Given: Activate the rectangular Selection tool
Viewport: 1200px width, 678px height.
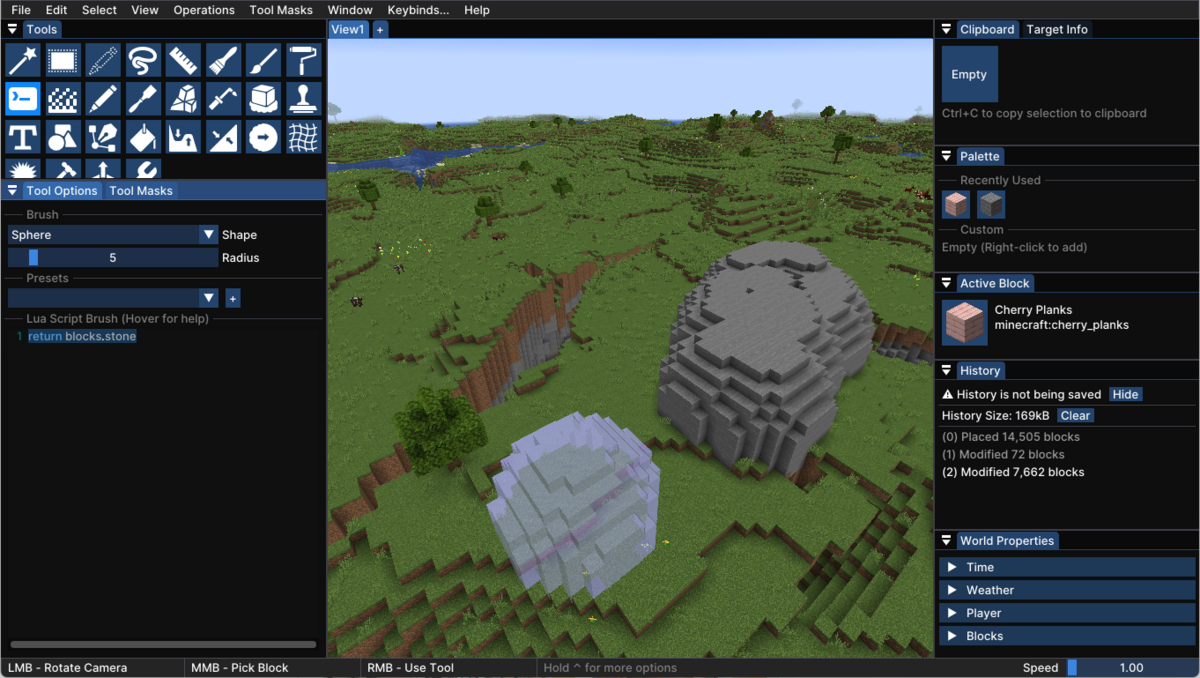Looking at the screenshot, I should [62, 60].
